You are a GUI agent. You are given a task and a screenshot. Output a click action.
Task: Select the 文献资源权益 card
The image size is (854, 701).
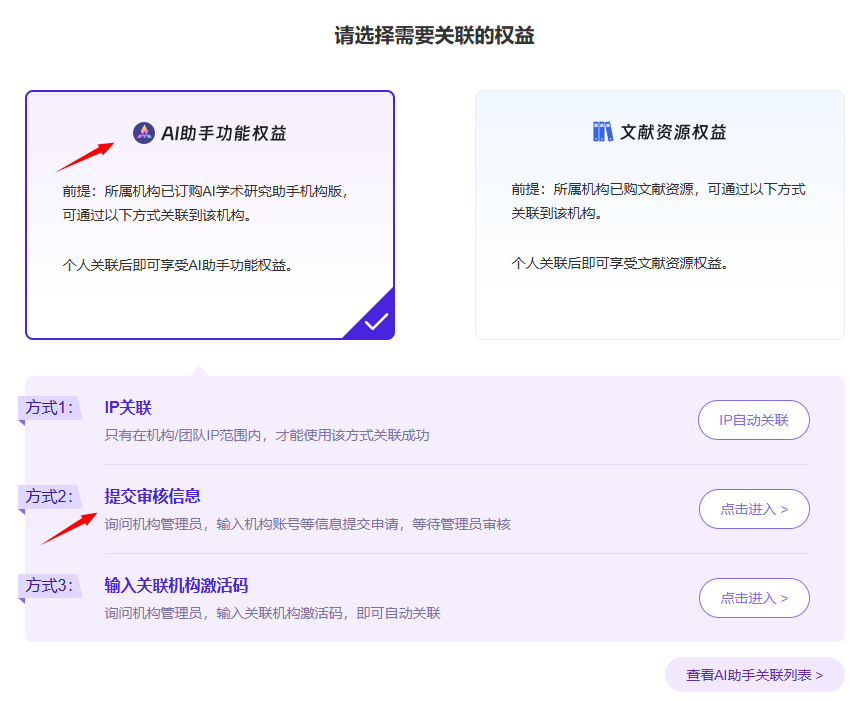[660, 215]
